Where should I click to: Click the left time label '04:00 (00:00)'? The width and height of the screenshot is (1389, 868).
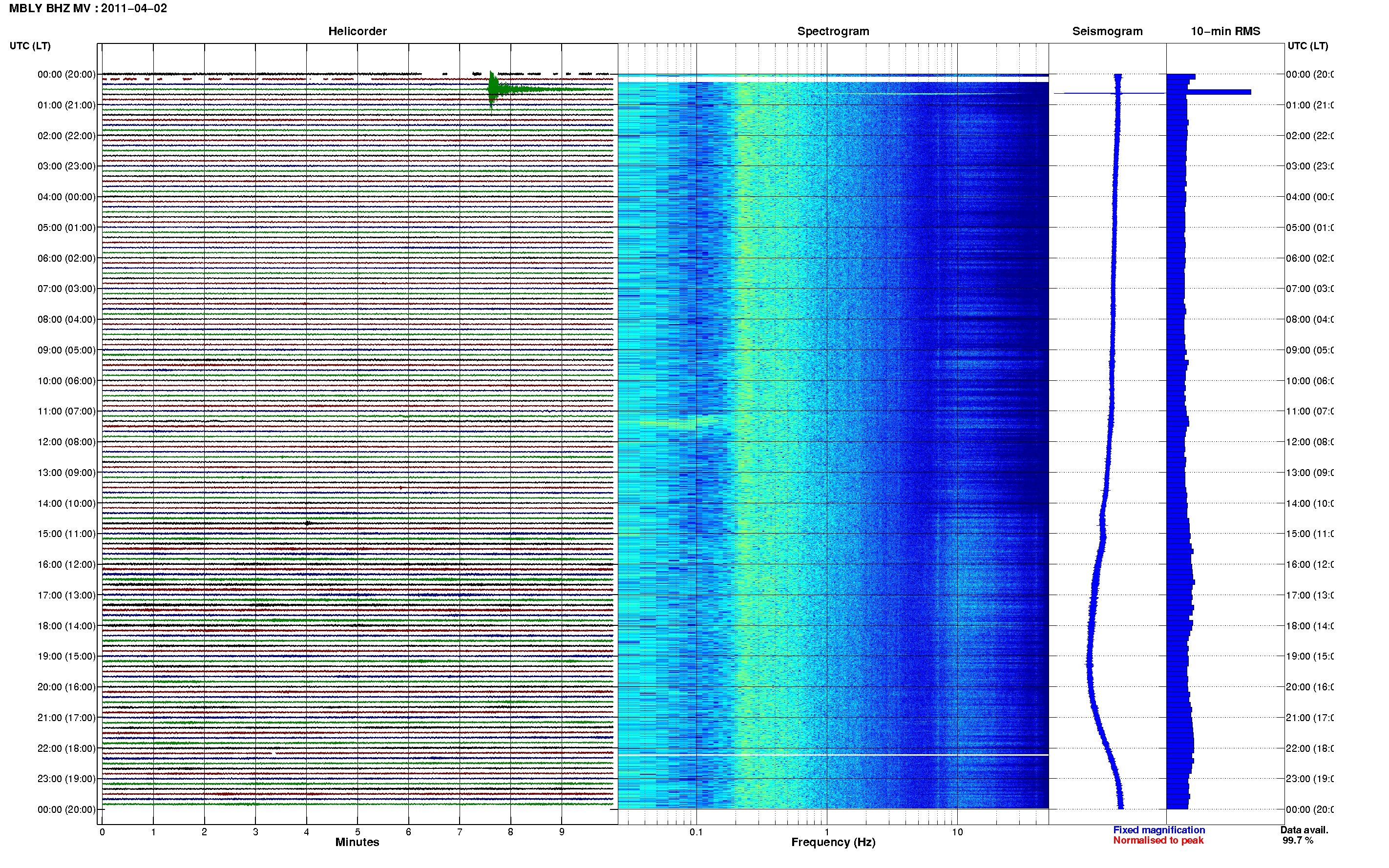[66, 197]
